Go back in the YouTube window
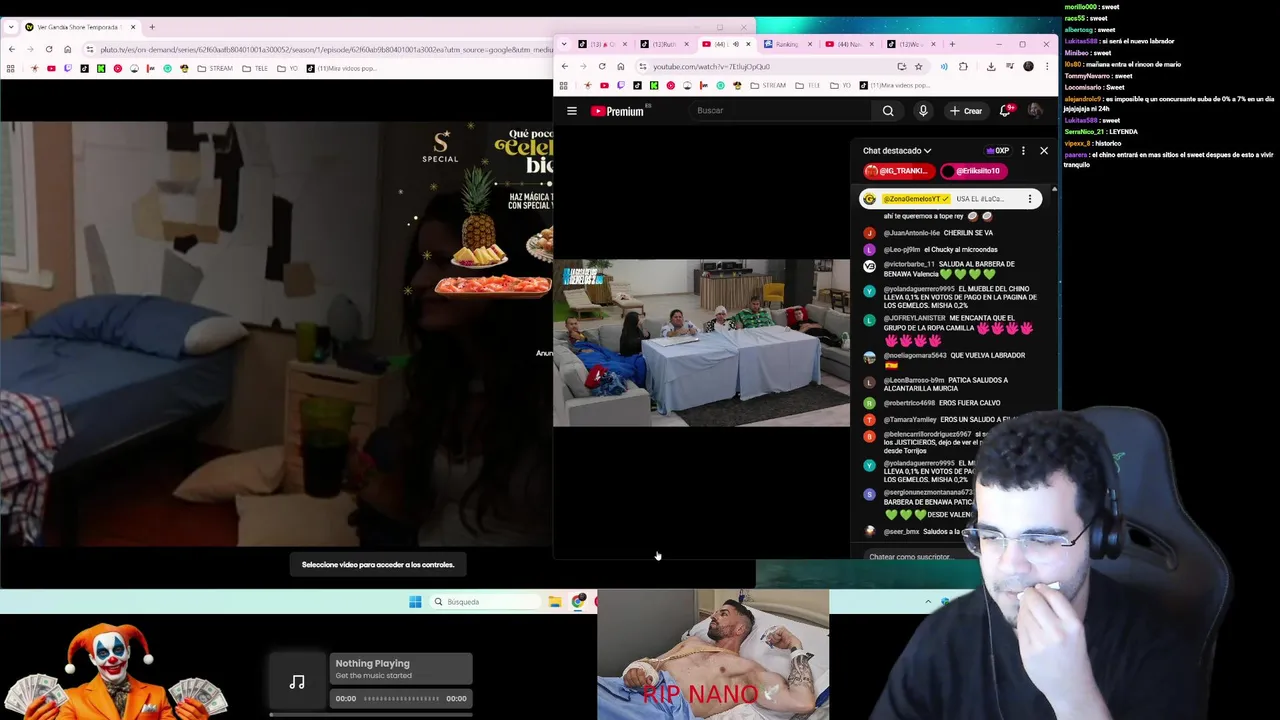 564,67
